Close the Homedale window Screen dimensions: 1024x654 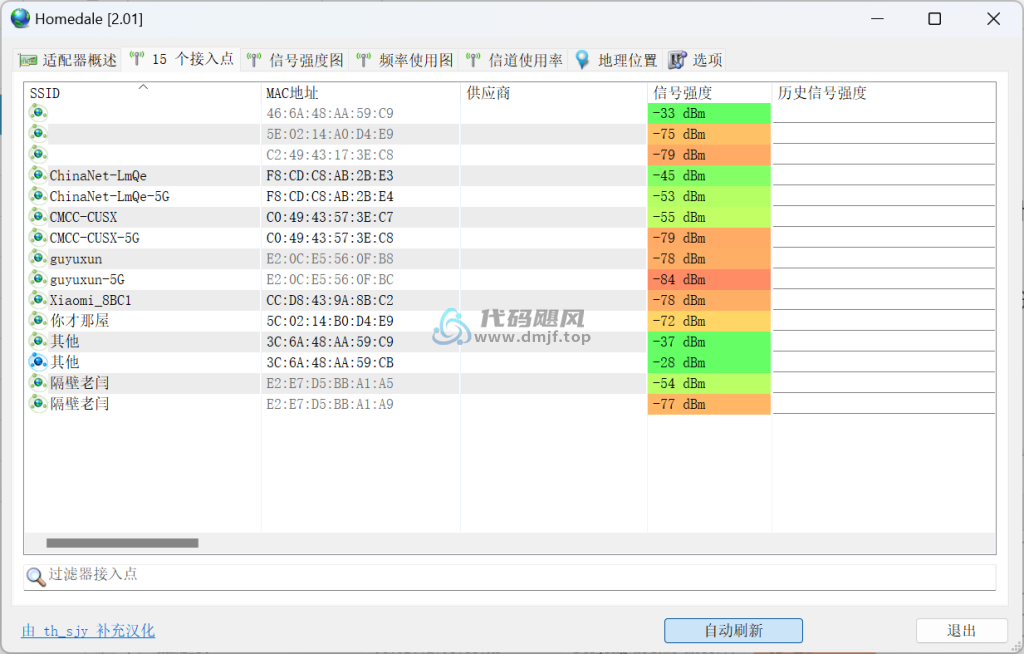pos(993,18)
